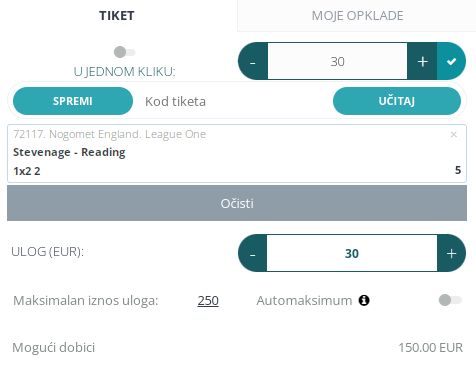This screenshot has width=476, height=375.
Task: Increase the one-click stake with plus button
Action: coord(422,61)
